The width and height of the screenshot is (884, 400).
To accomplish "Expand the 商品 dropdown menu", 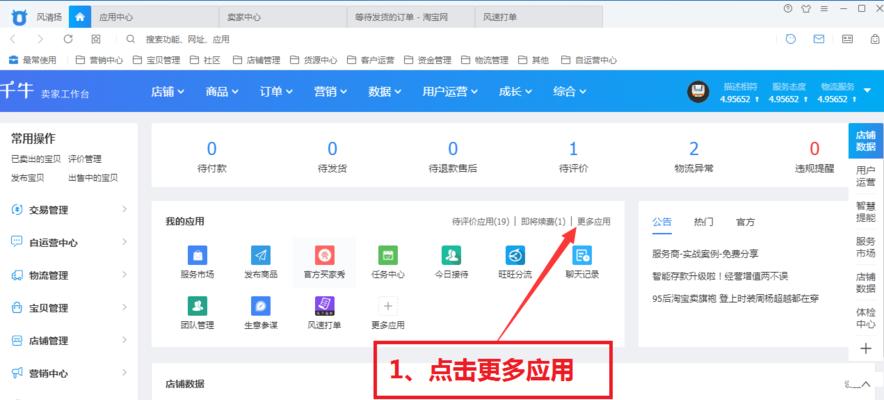I will click(x=222, y=91).
